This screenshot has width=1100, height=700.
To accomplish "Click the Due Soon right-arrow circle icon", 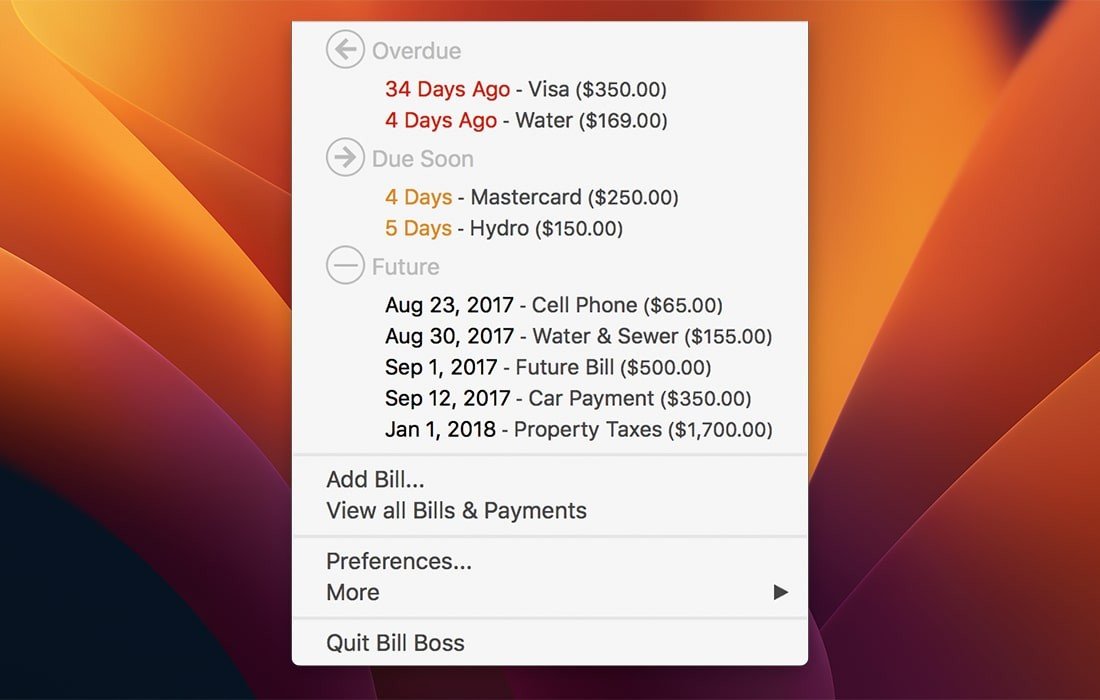I will pyautogui.click(x=345, y=158).
